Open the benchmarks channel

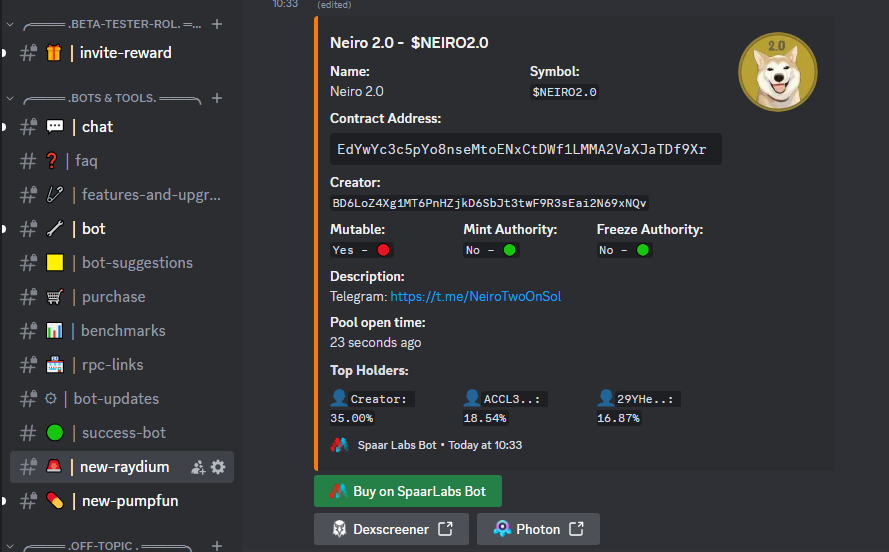(x=122, y=331)
